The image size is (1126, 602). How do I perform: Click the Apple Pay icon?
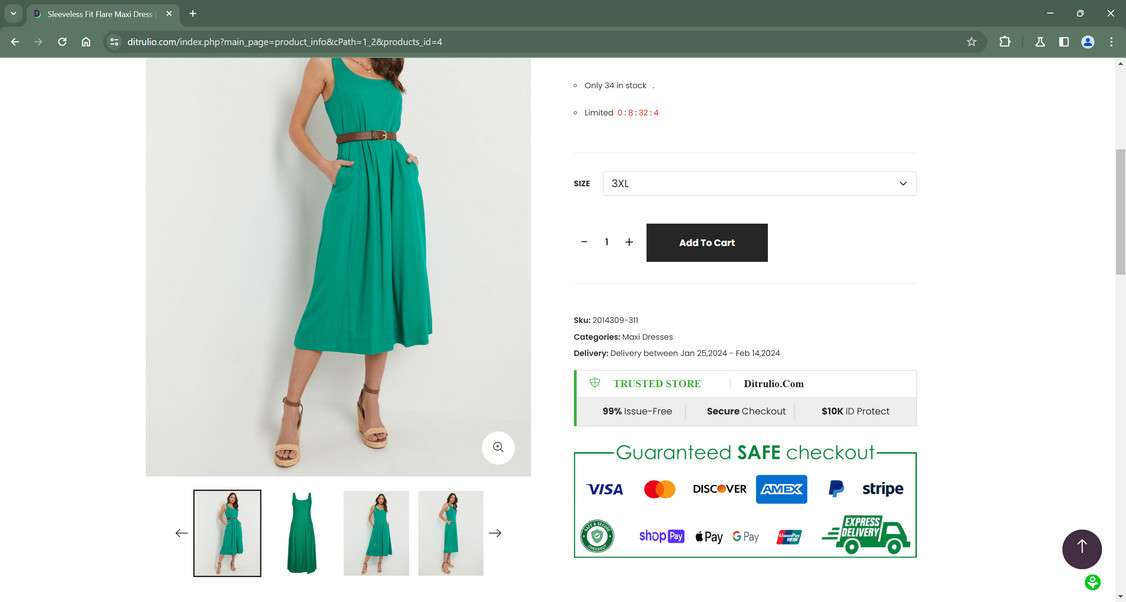coord(709,537)
